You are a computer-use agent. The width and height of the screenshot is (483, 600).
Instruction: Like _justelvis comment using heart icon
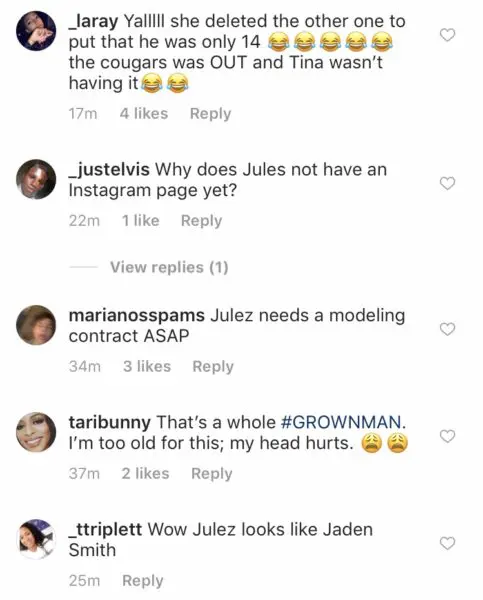[447, 183]
